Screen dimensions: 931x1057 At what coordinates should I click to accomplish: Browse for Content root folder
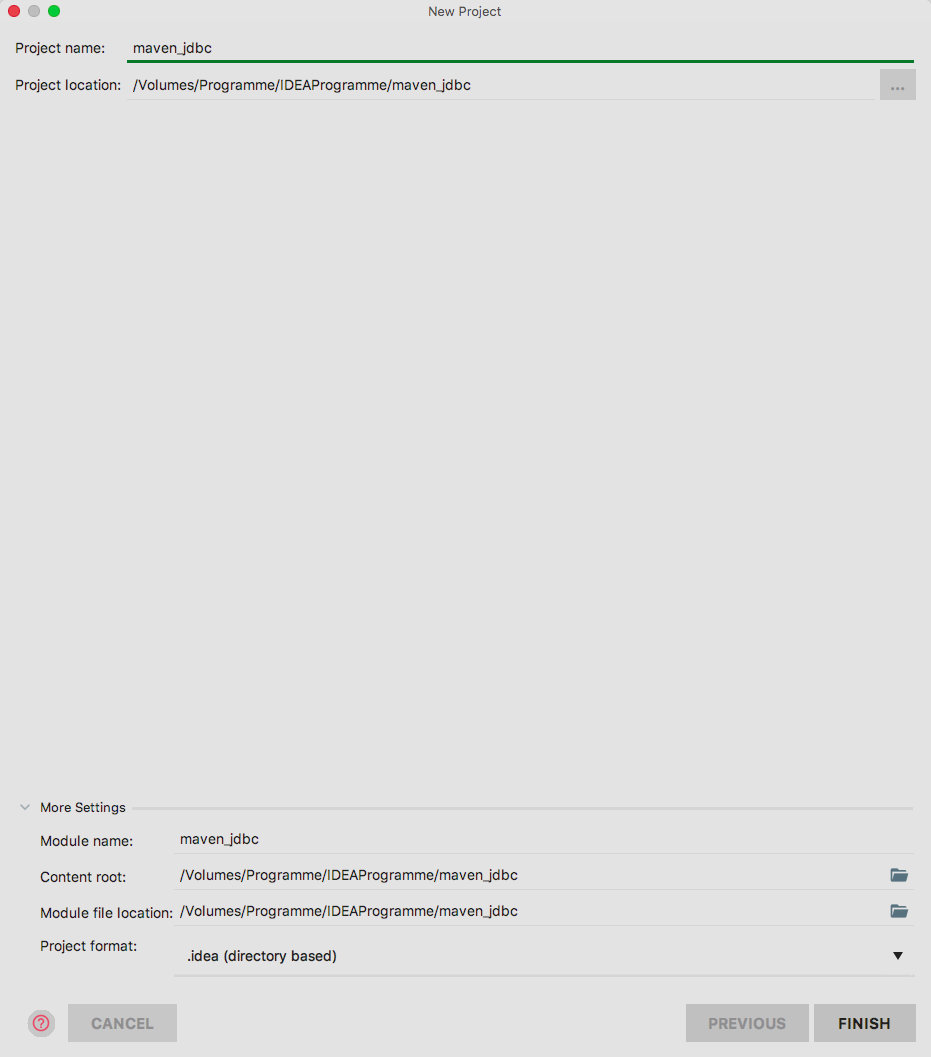(x=899, y=875)
